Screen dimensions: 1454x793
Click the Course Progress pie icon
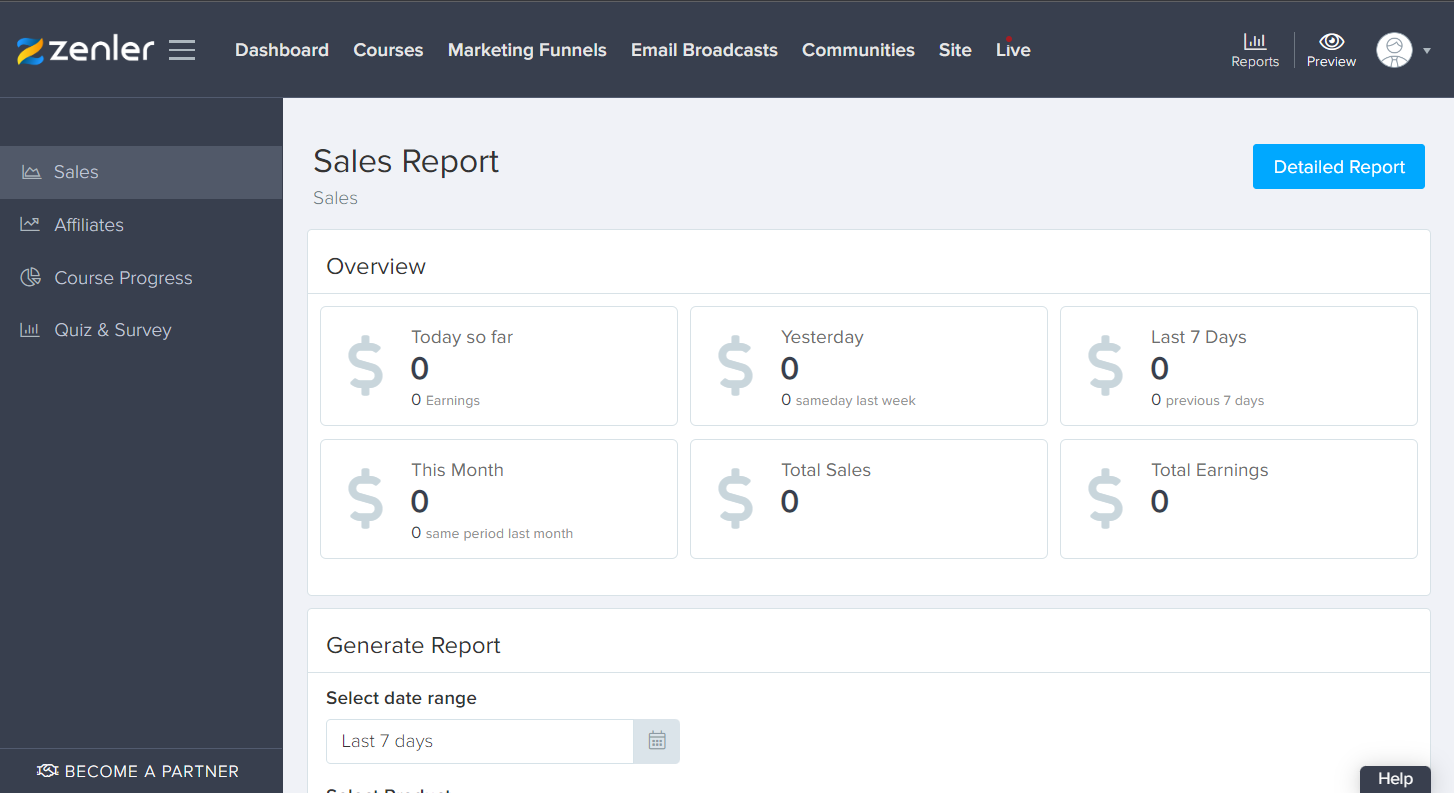pos(31,277)
